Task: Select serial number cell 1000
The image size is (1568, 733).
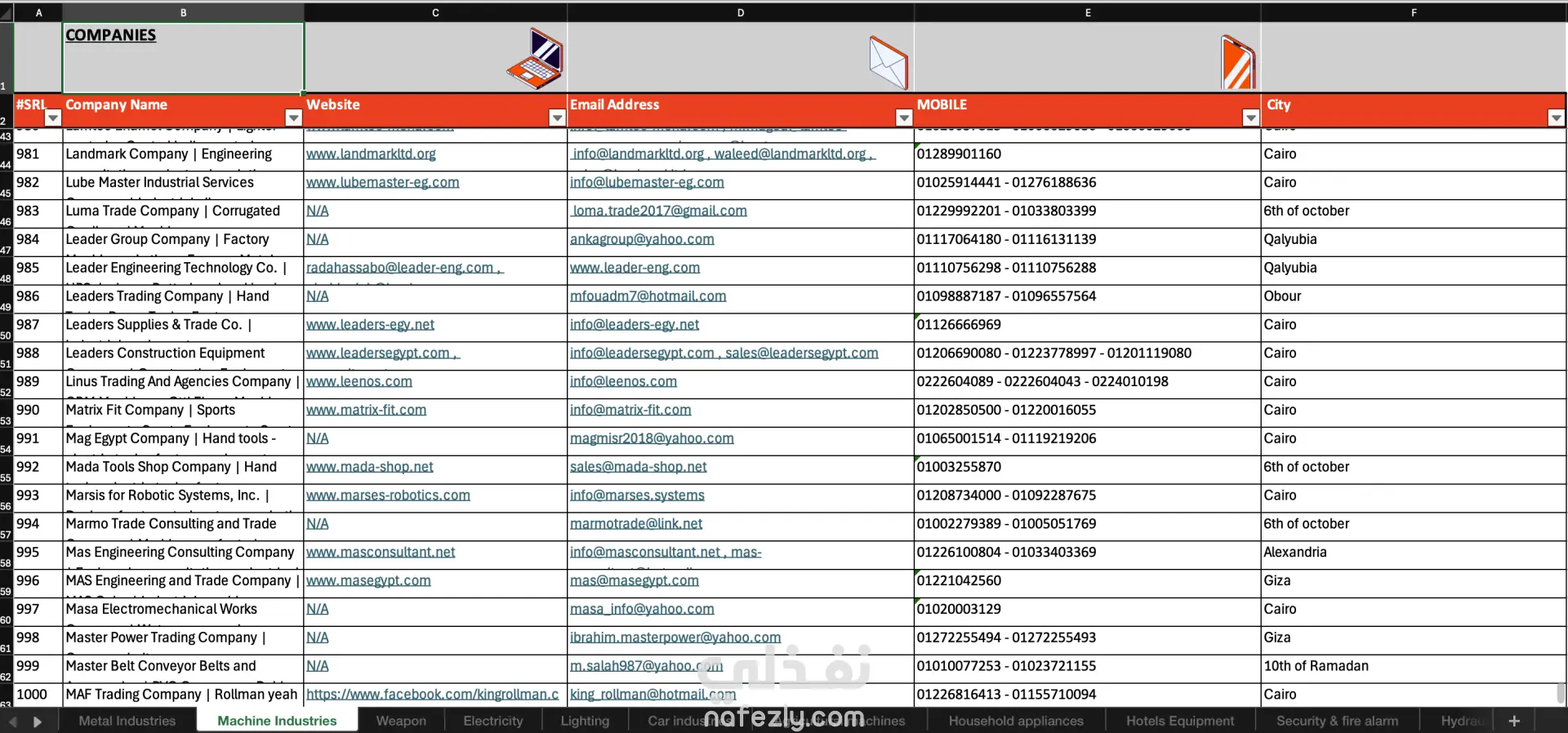Action: [38, 695]
